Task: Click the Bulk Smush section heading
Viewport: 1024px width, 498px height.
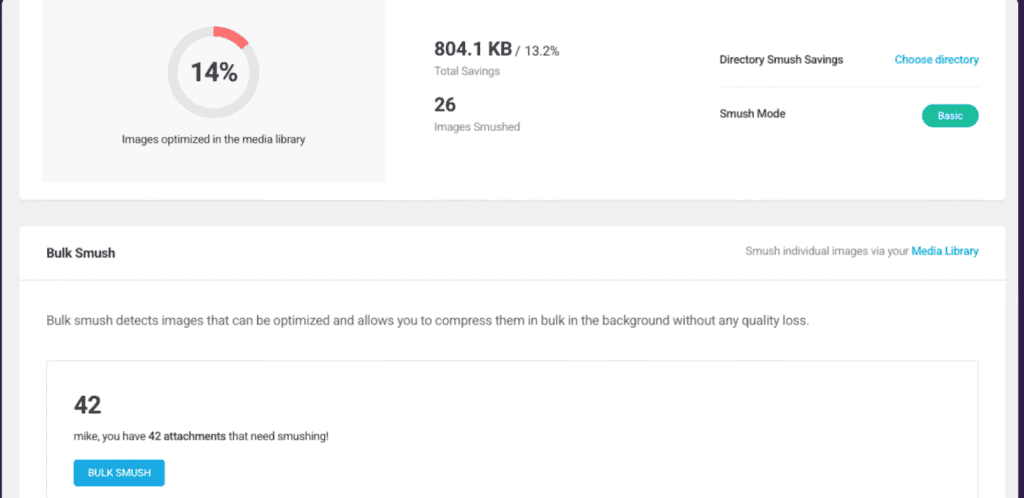Action: click(80, 253)
